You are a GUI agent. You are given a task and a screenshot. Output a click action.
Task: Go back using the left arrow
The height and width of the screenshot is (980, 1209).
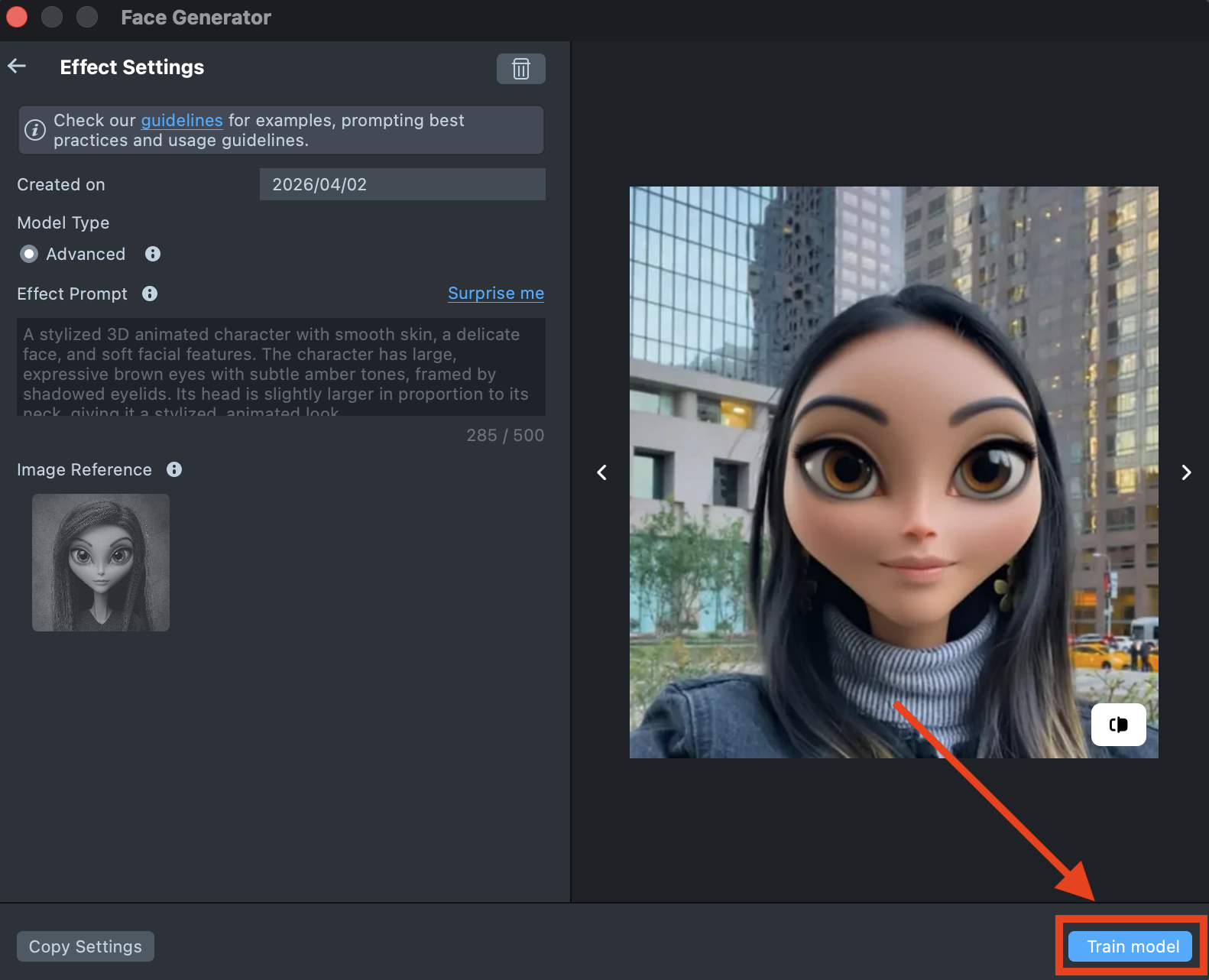pyautogui.click(x=18, y=67)
